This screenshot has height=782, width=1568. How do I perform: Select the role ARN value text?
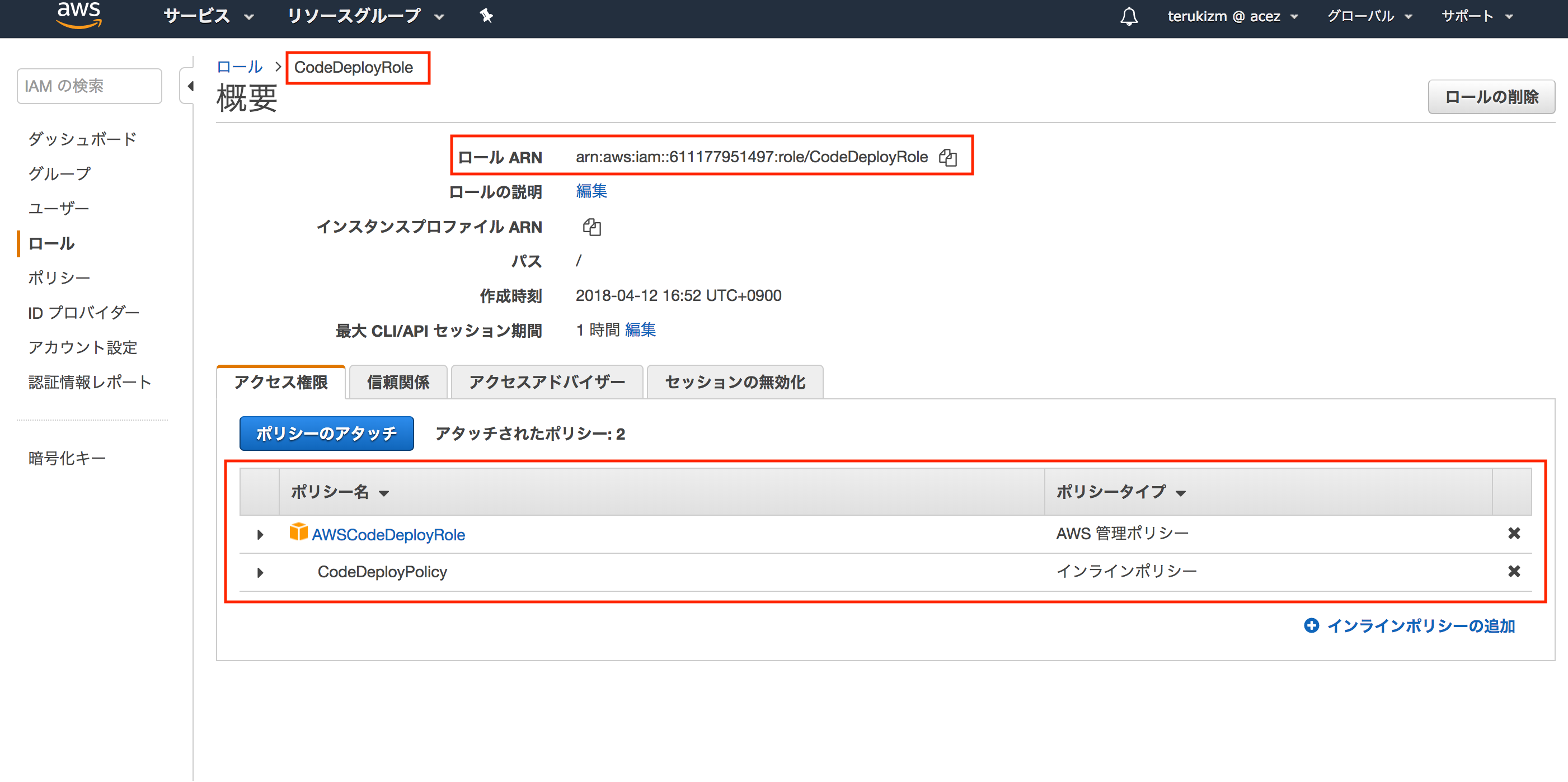click(752, 157)
